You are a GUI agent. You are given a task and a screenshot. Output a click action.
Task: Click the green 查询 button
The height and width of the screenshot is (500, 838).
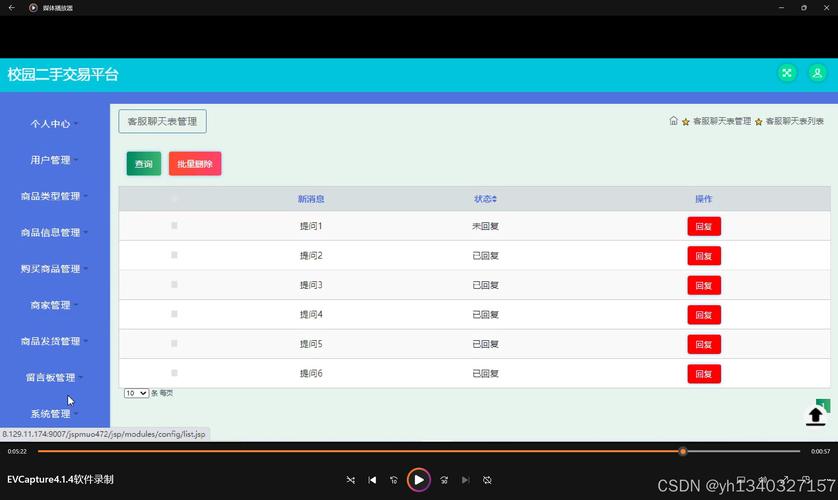pyautogui.click(x=143, y=164)
